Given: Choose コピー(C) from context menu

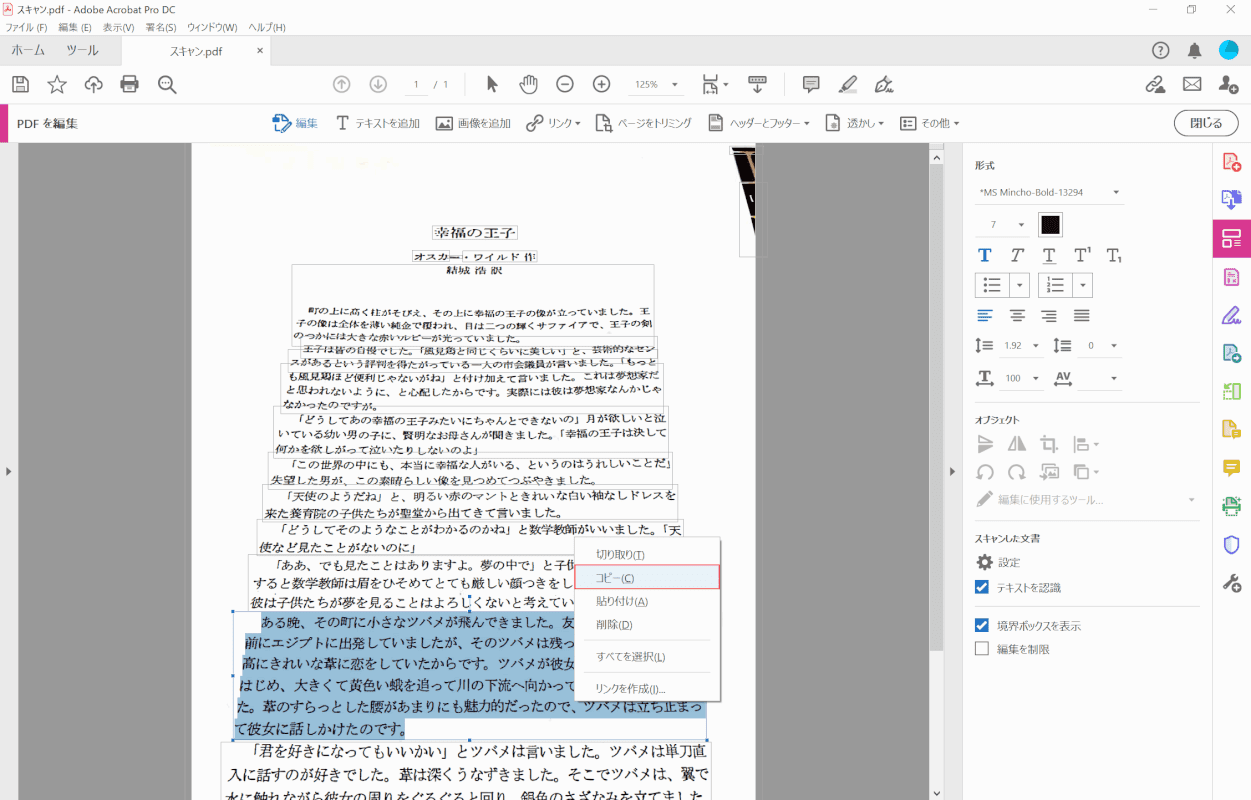Looking at the screenshot, I should click(x=647, y=578).
